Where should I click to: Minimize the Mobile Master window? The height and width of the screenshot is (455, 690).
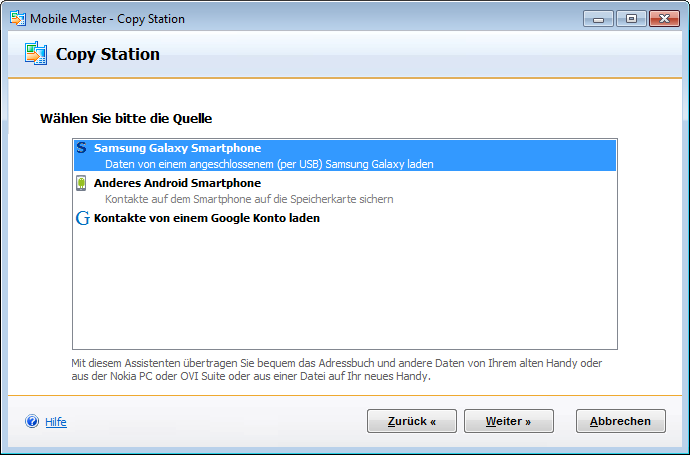click(599, 18)
